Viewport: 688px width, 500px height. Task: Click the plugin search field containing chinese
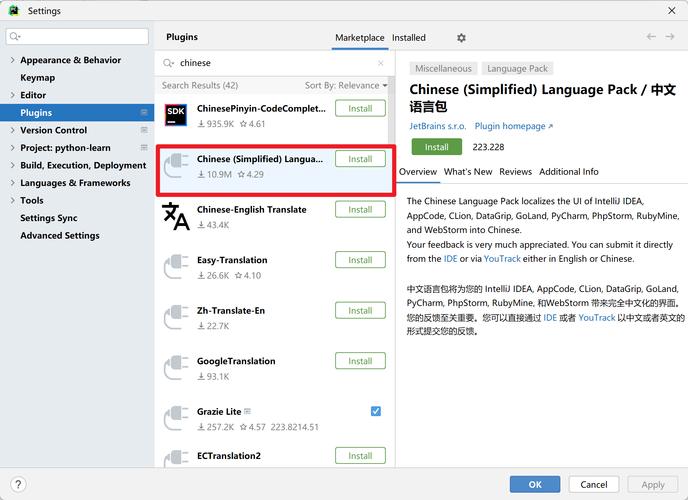pyautogui.click(x=275, y=63)
